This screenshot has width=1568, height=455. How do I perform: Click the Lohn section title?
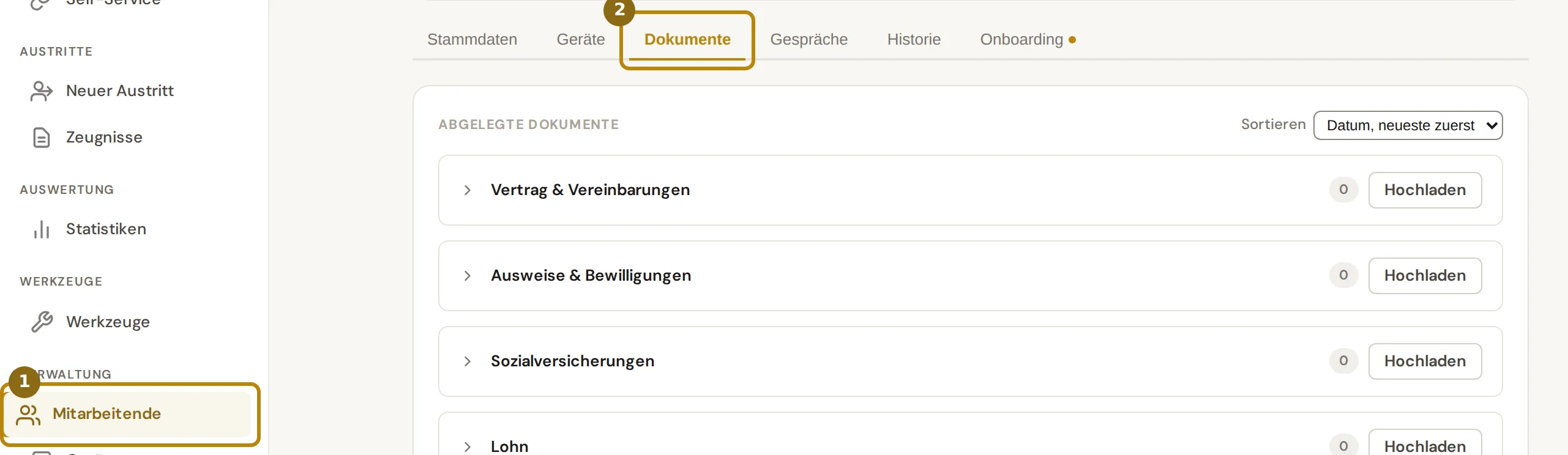pos(509,446)
